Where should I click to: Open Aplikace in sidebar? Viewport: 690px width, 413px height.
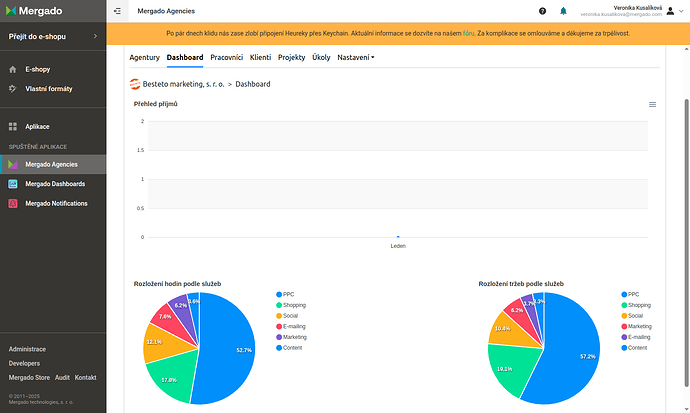pyautogui.click(x=53, y=127)
